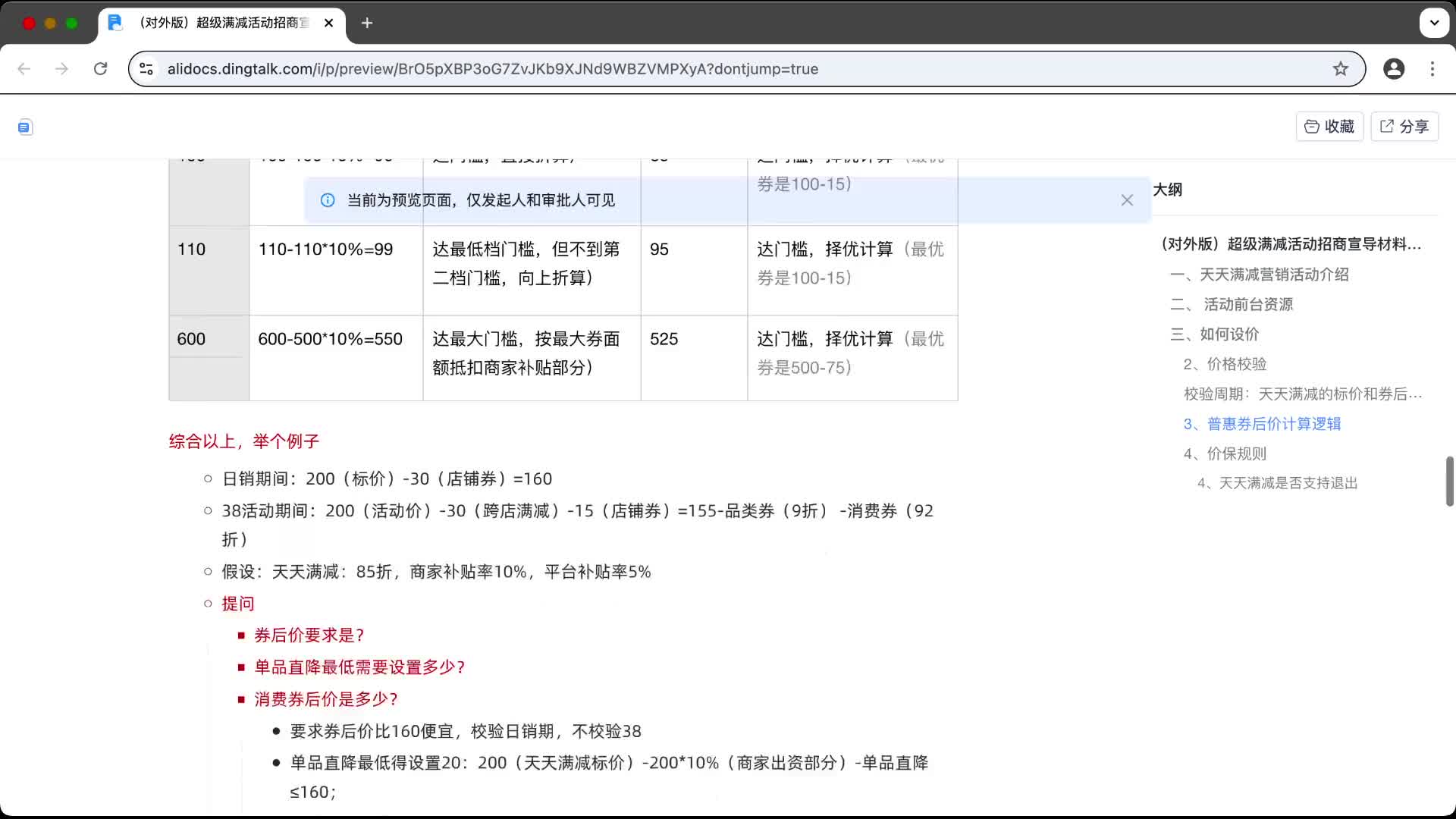Dismiss the preview-only notice banner
Screen dimensions: 1456x819
coord(1127,199)
